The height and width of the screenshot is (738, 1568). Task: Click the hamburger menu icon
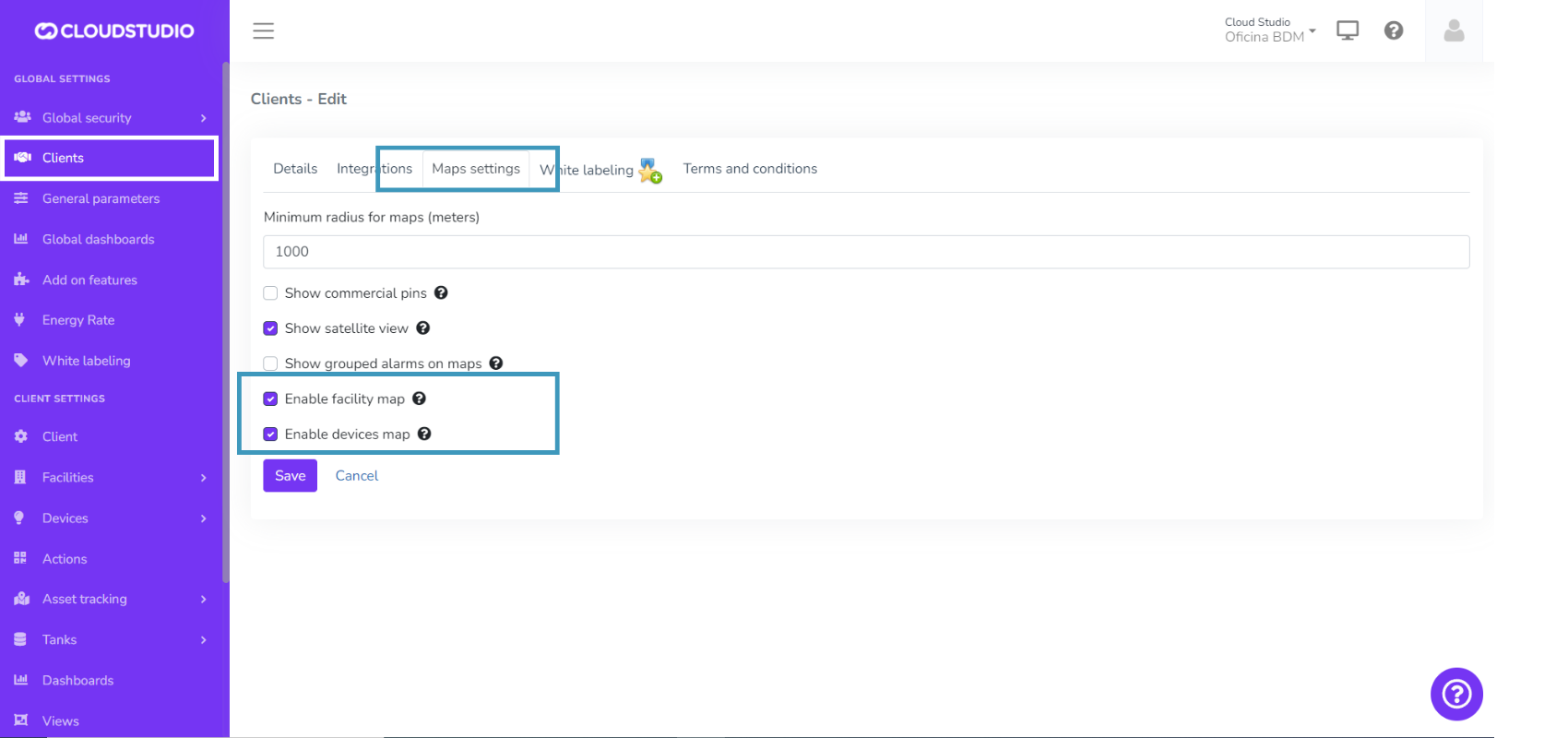click(264, 30)
